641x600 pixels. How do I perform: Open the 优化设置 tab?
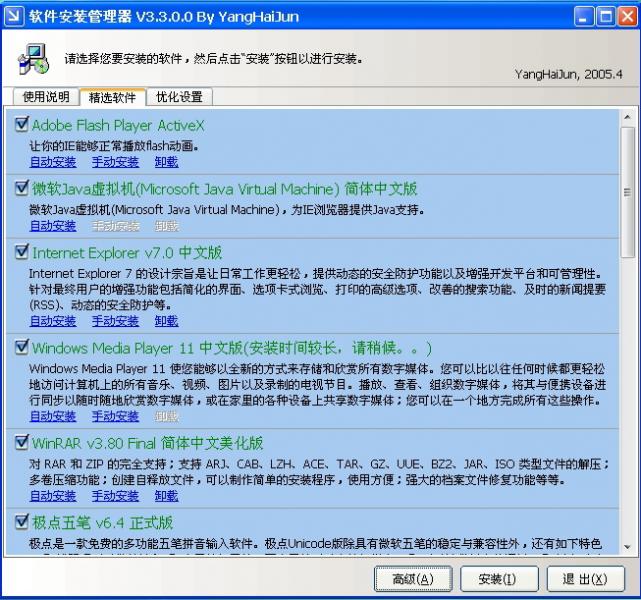(179, 97)
